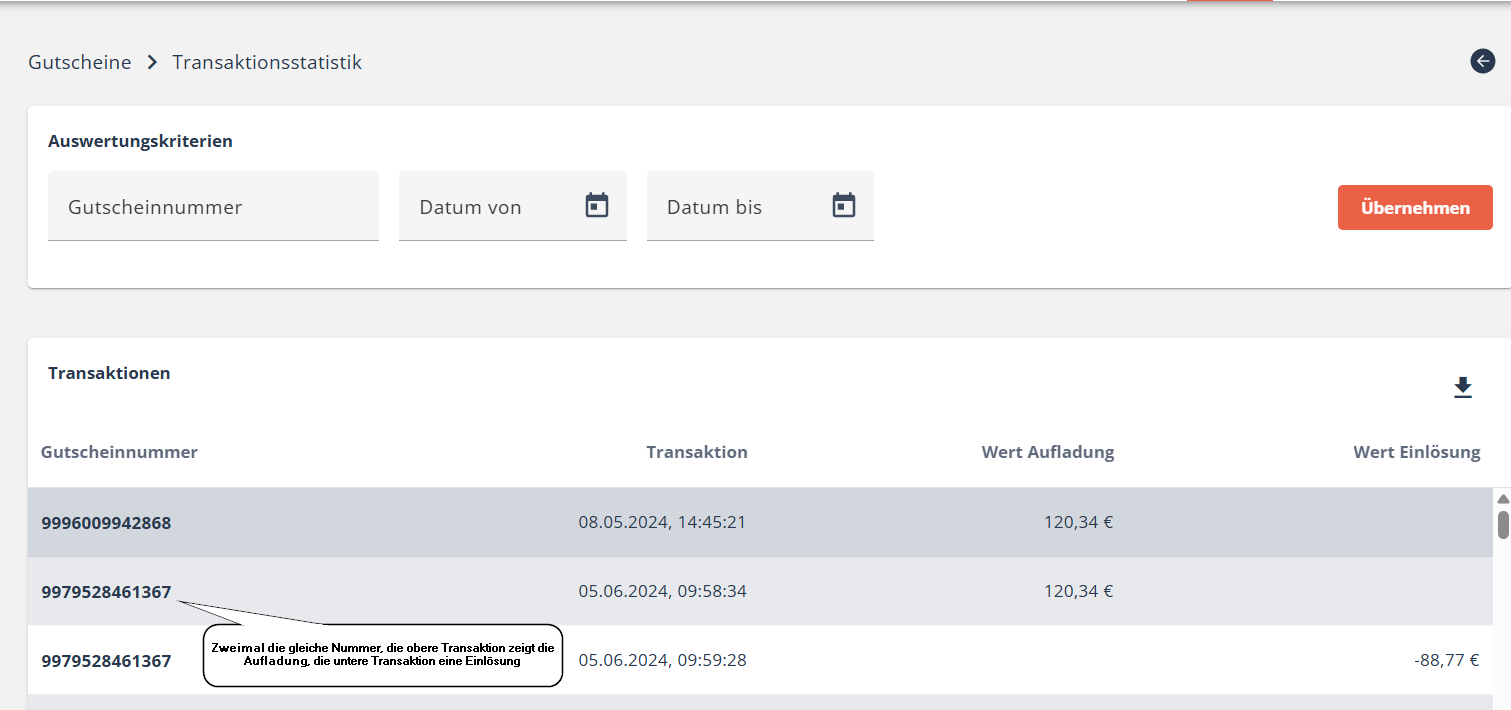Select Transaktionsstatistik breadcrumb
The height and width of the screenshot is (710, 1511).
267,62
